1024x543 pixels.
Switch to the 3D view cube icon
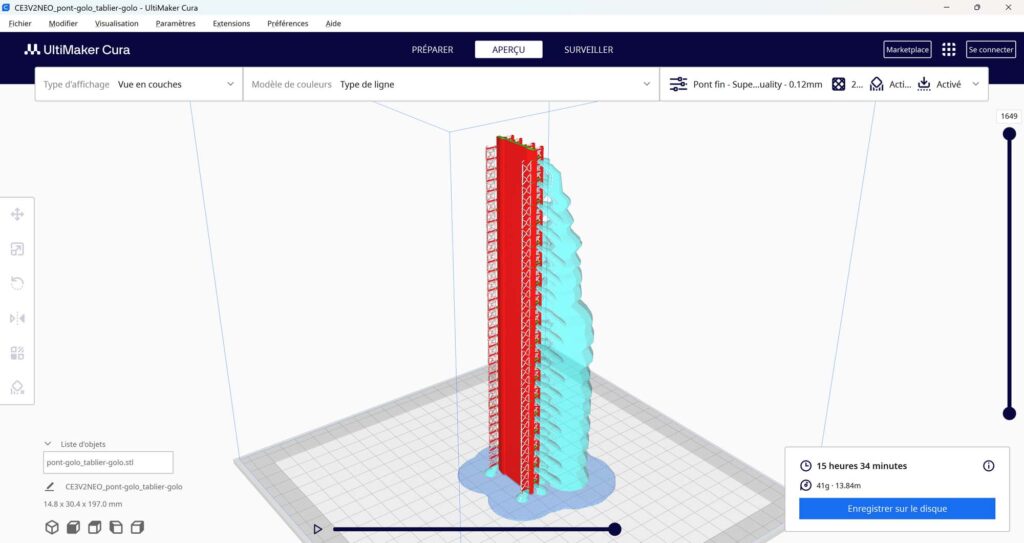[x=52, y=527]
